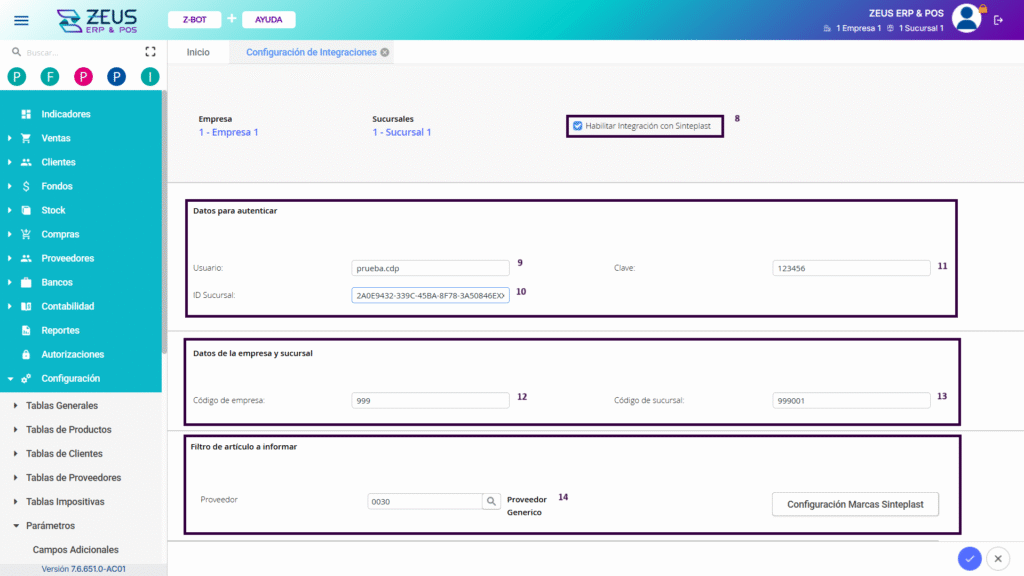
Task: Click the Indicadores dashboard icon
Action: coord(26,114)
